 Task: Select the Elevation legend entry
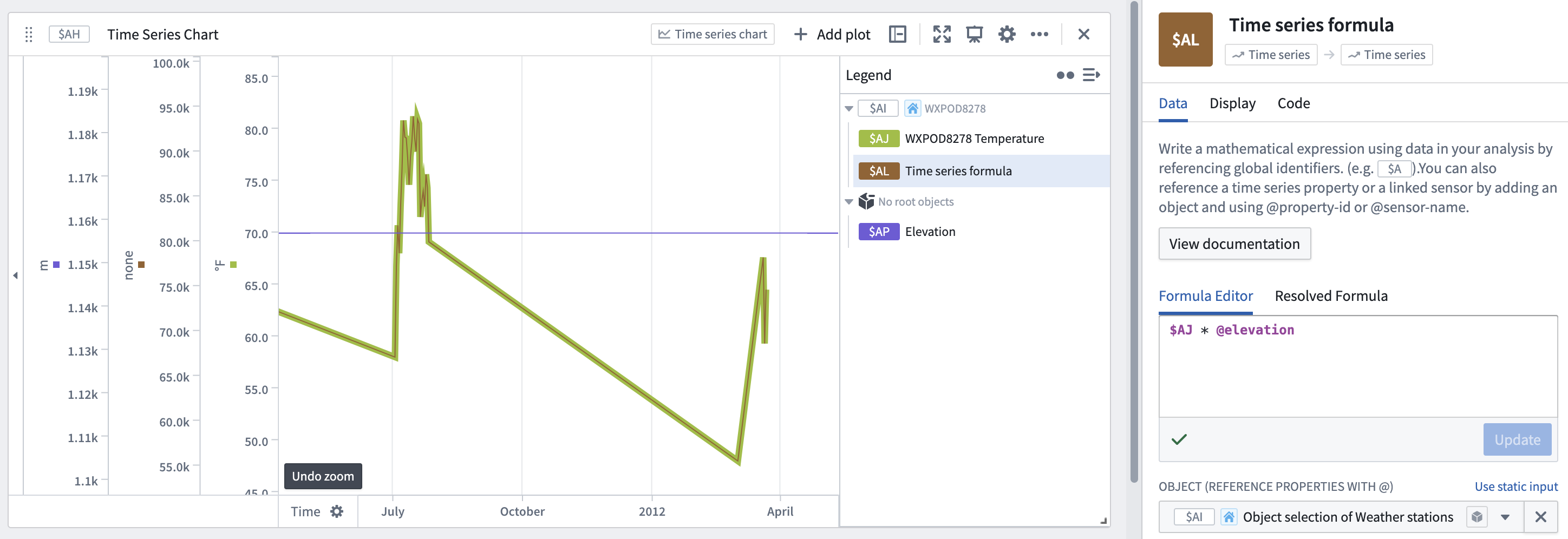[930, 232]
